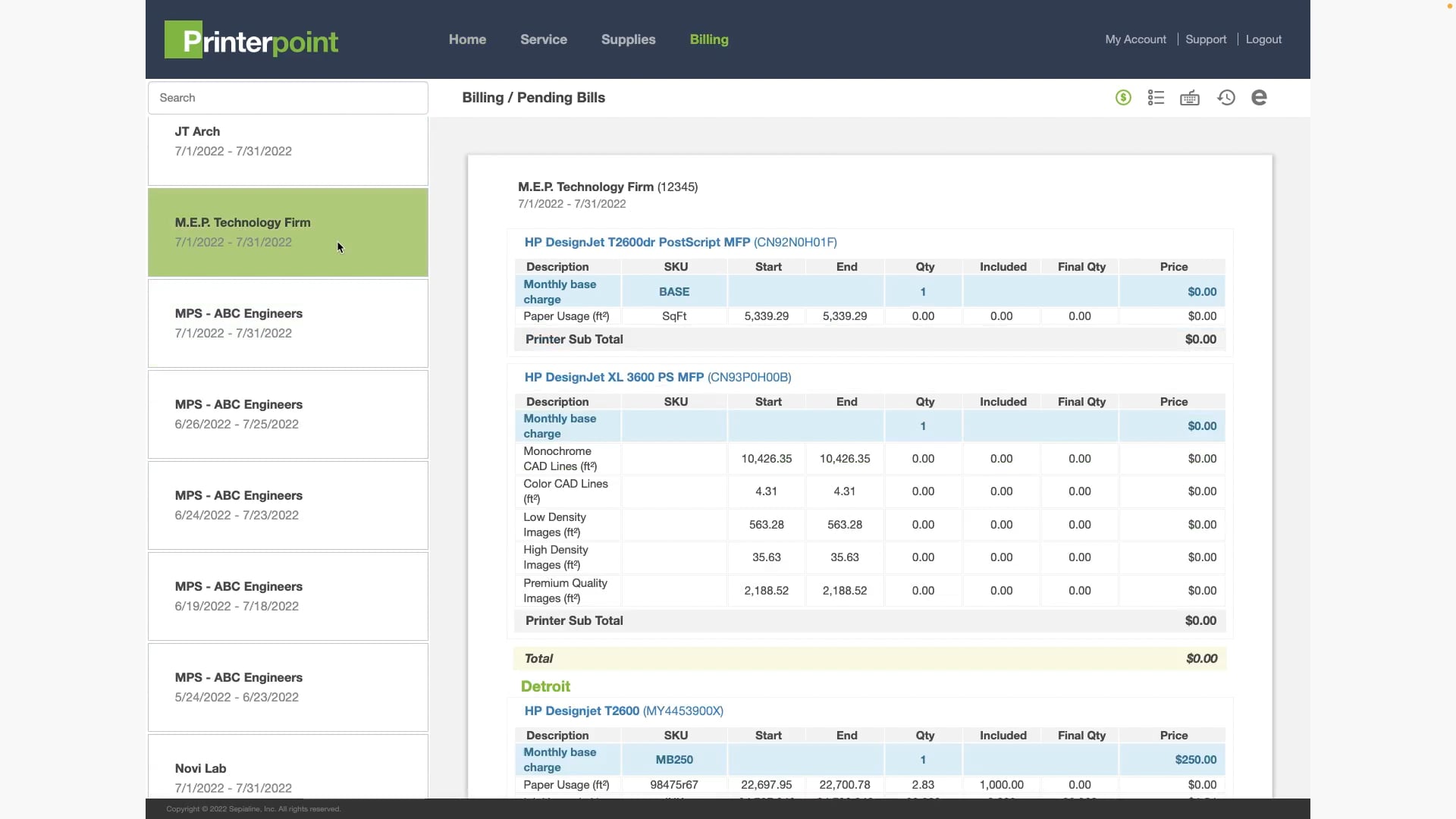Click 5,339.29 end value in Paper Usage row
Viewport: 1456px width, 819px height.
coord(844,316)
